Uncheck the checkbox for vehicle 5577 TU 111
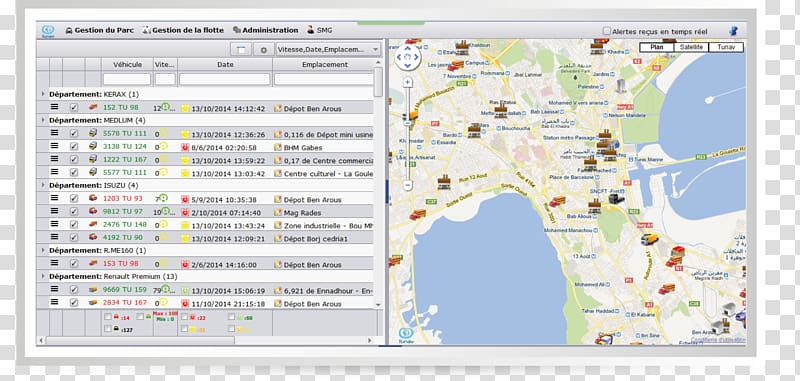This screenshot has width=800, height=381. click(74, 172)
